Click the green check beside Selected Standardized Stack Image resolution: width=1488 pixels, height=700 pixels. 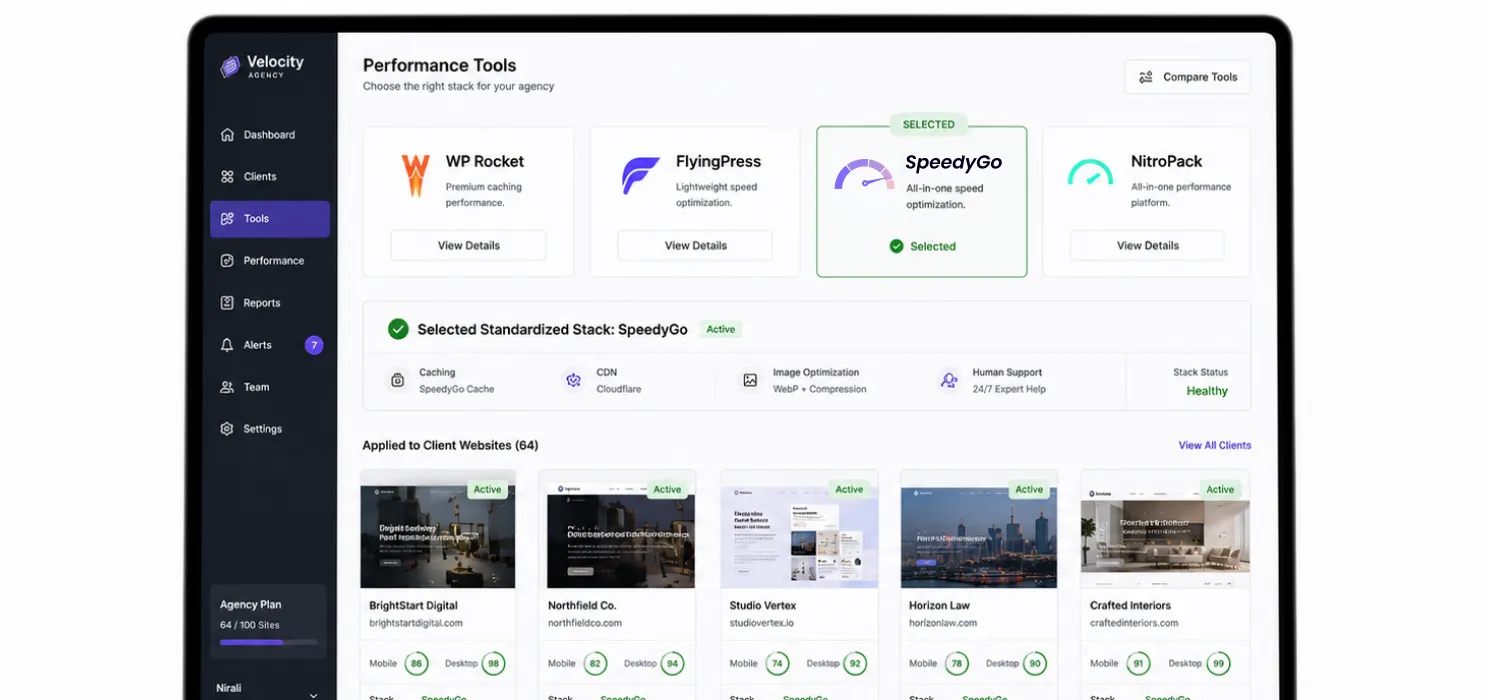point(398,329)
